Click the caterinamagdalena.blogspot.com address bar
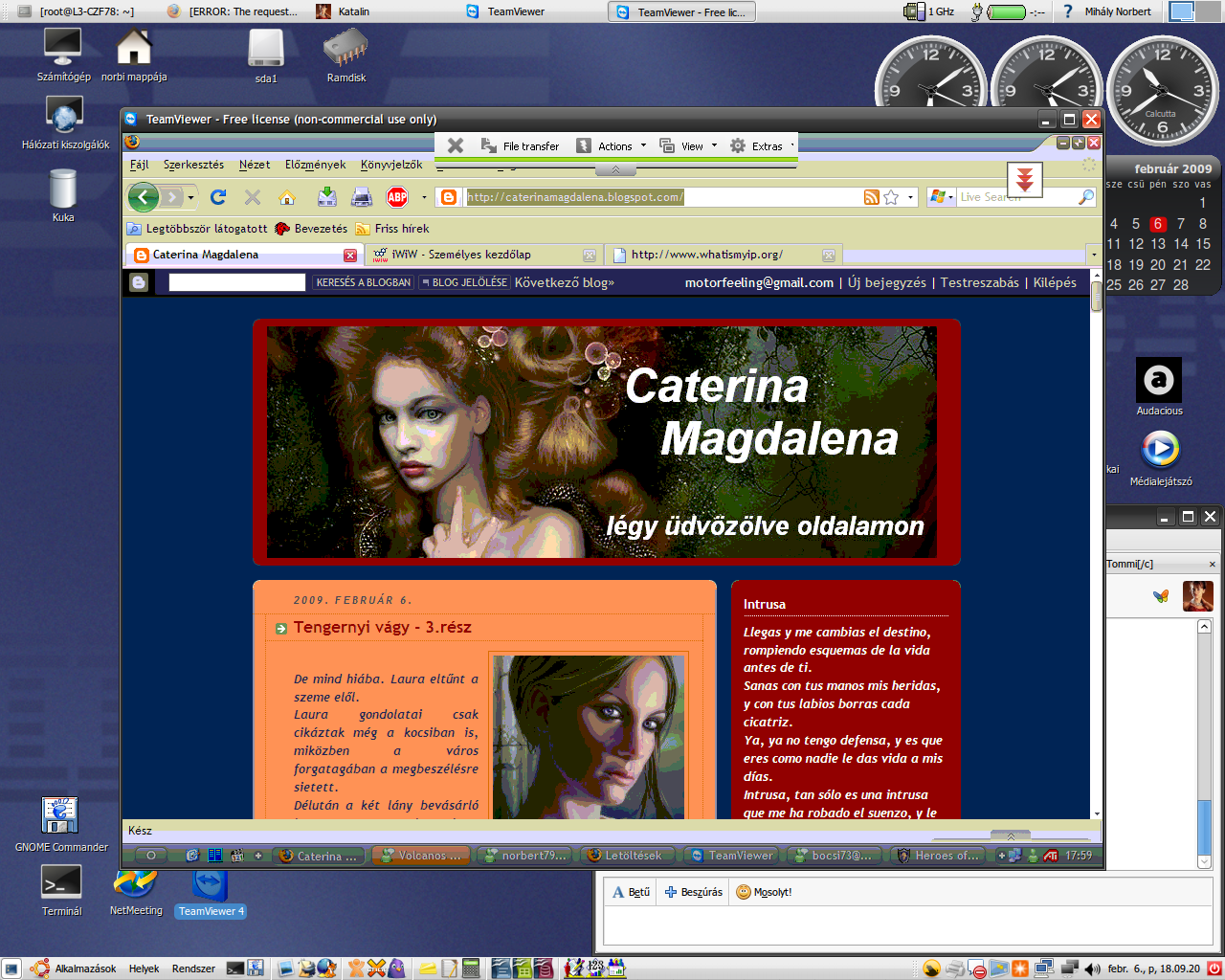This screenshot has height=980, width=1225. (x=663, y=197)
